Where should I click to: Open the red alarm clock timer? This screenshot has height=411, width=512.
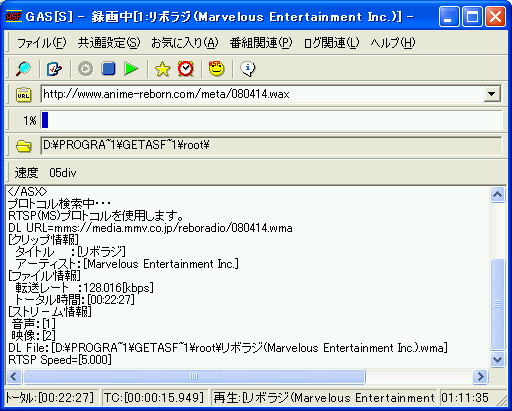click(185, 69)
